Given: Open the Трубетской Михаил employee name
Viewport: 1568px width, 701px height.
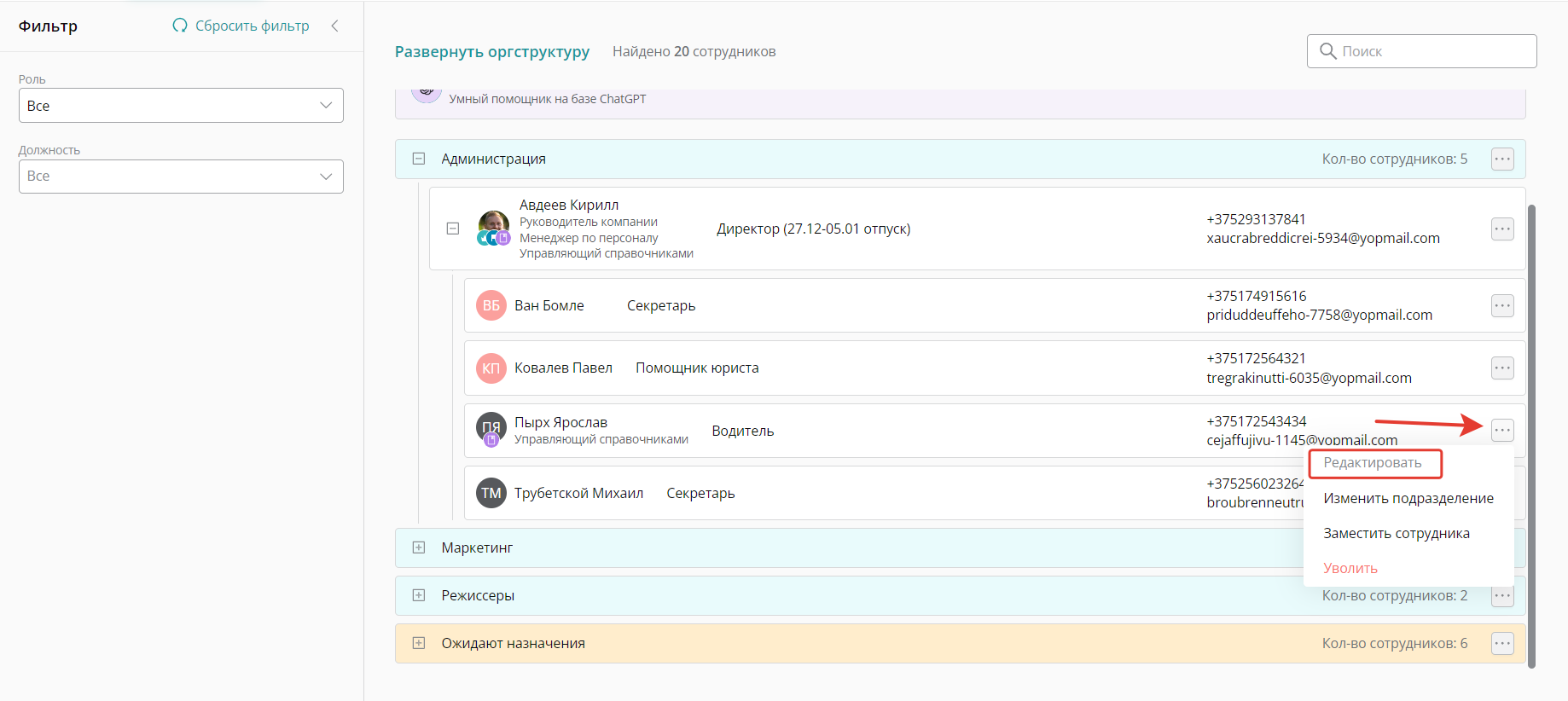Looking at the screenshot, I should pyautogui.click(x=578, y=493).
